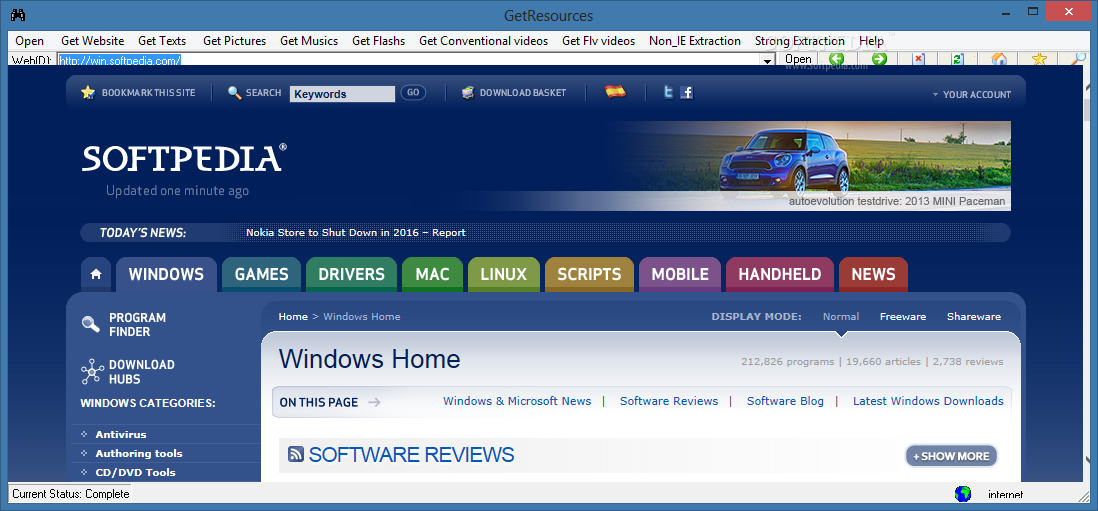Click the GO search button
Image resolution: width=1098 pixels, height=511 pixels.
tap(413, 92)
